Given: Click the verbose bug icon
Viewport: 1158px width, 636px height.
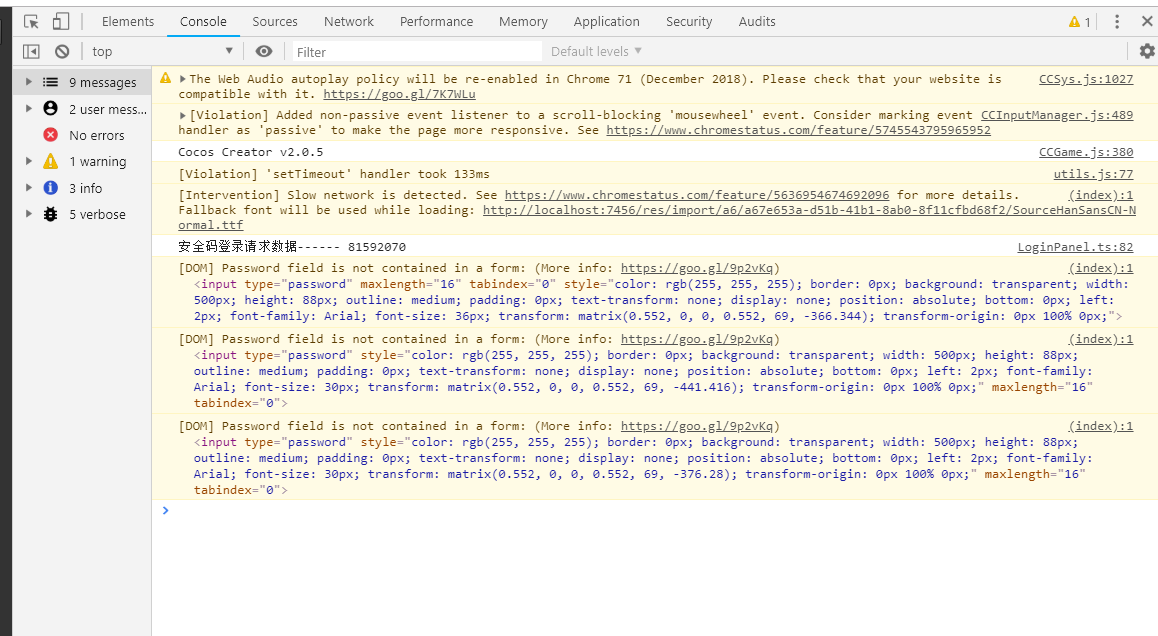Looking at the screenshot, I should click(50, 214).
